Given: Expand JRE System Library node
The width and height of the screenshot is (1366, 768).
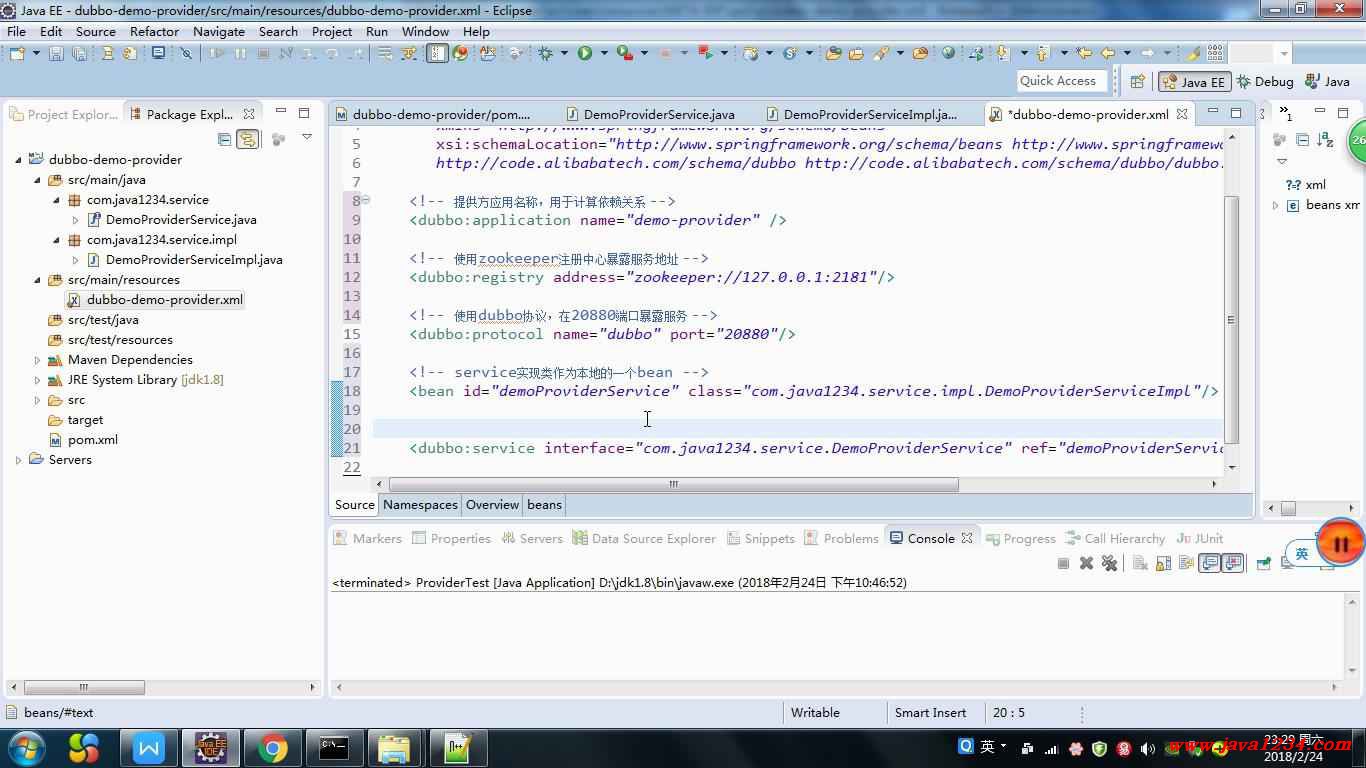Looking at the screenshot, I should pyautogui.click(x=38, y=380).
